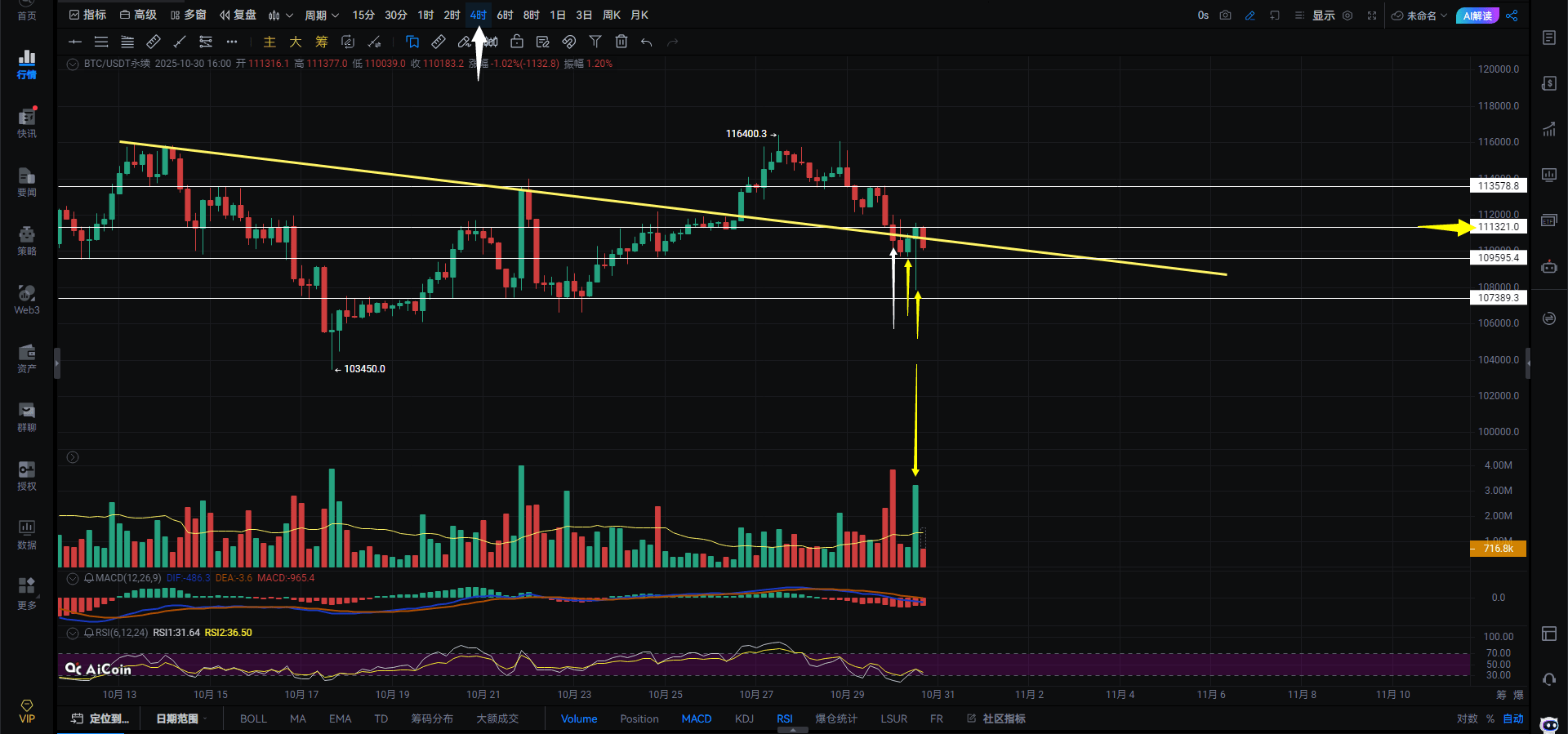Open the 数据 data sidebar icon

tap(27, 535)
